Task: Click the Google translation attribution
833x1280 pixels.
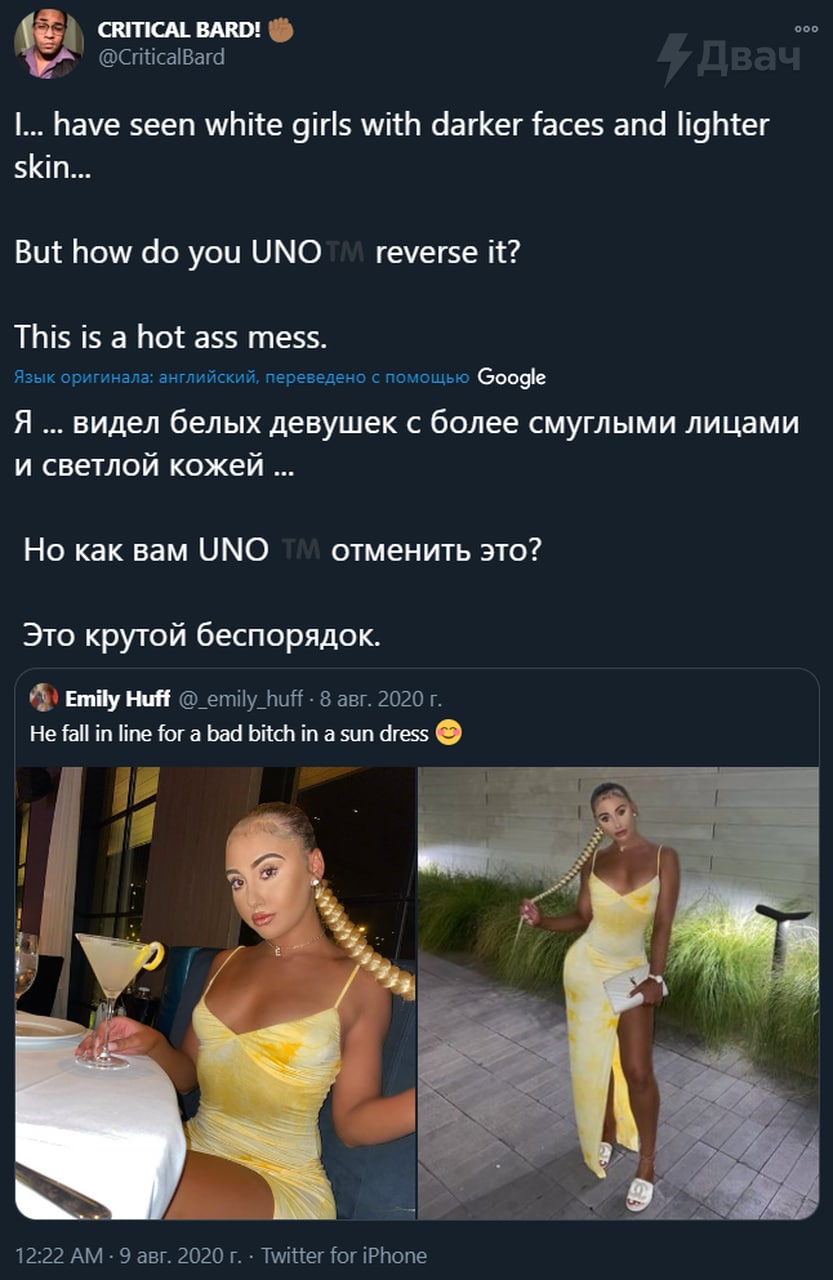Action: point(512,377)
